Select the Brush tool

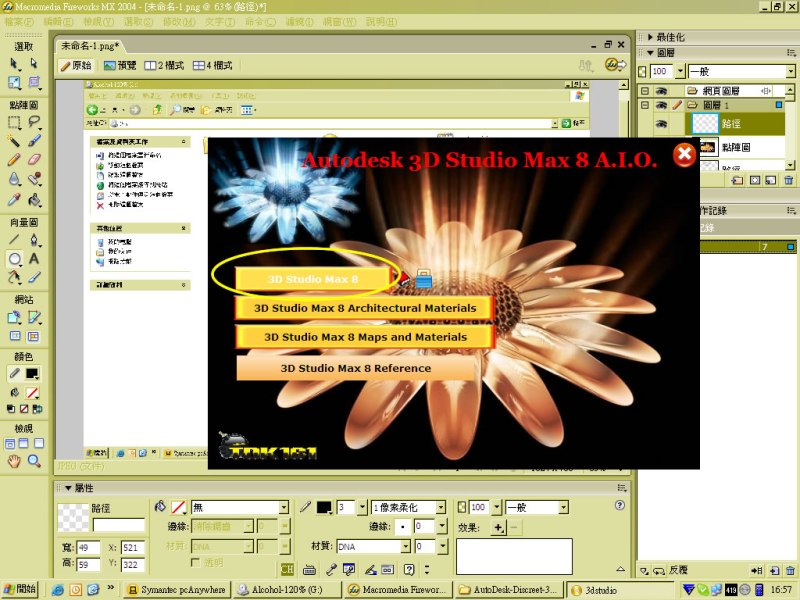coord(34,141)
